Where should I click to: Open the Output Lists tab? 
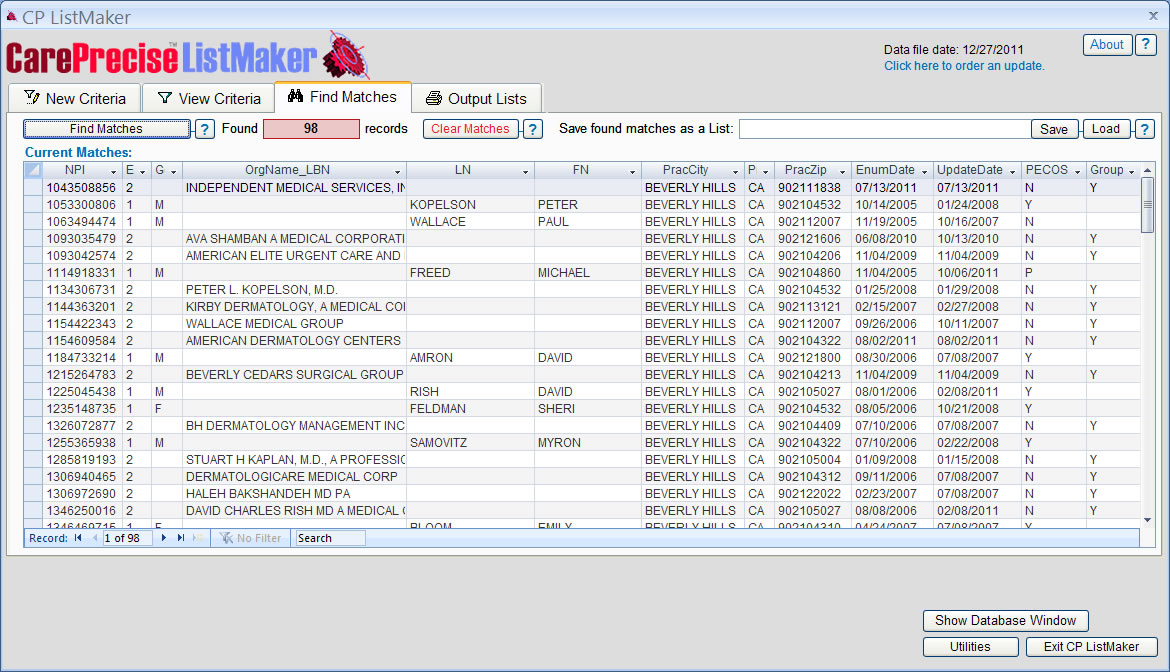[476, 98]
